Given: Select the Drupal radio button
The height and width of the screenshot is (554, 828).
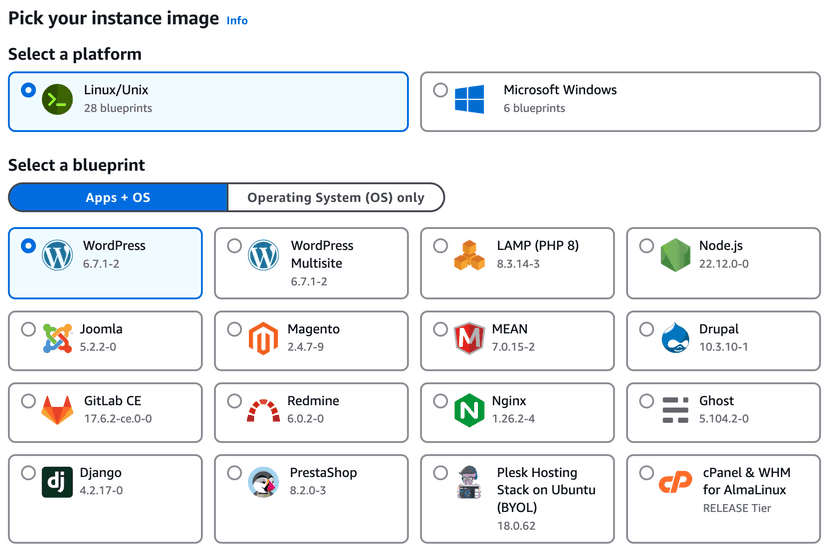Looking at the screenshot, I should (646, 330).
